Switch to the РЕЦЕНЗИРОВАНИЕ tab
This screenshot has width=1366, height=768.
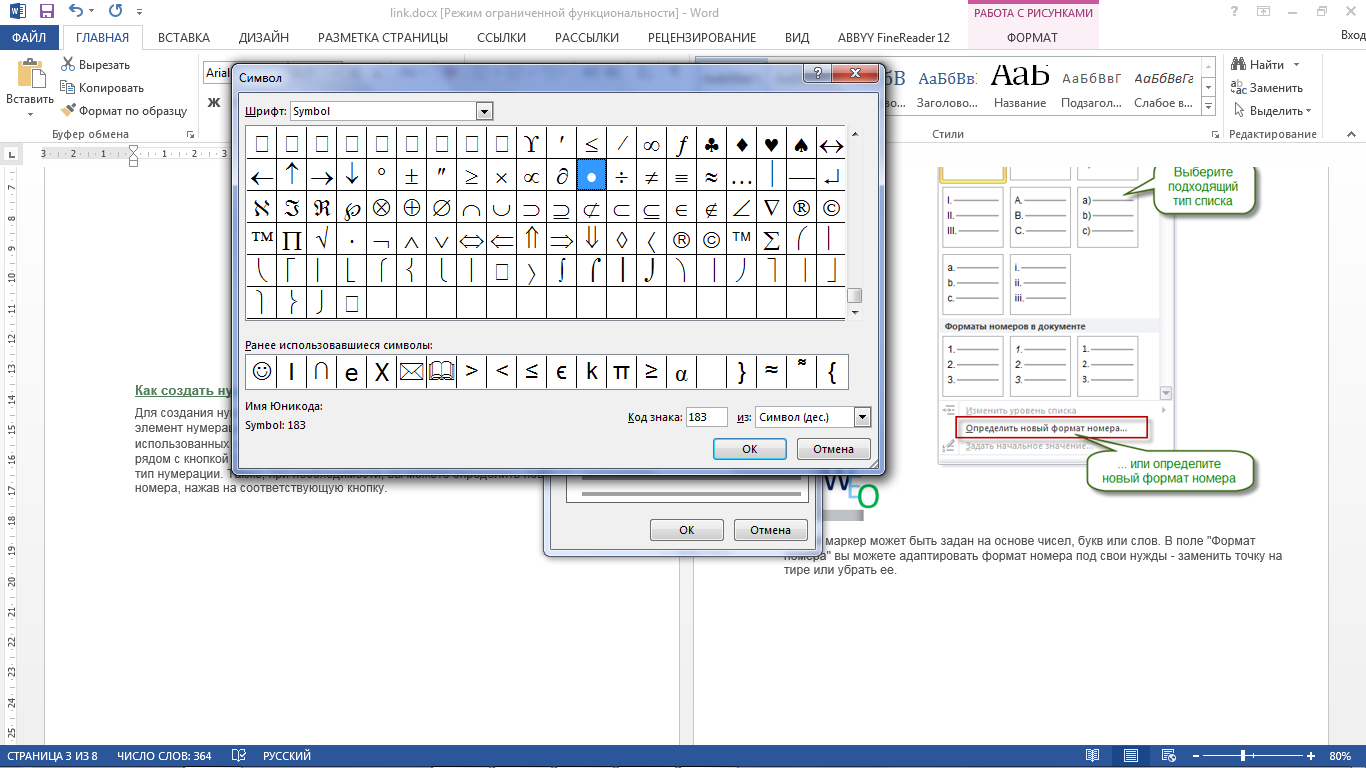(701, 38)
